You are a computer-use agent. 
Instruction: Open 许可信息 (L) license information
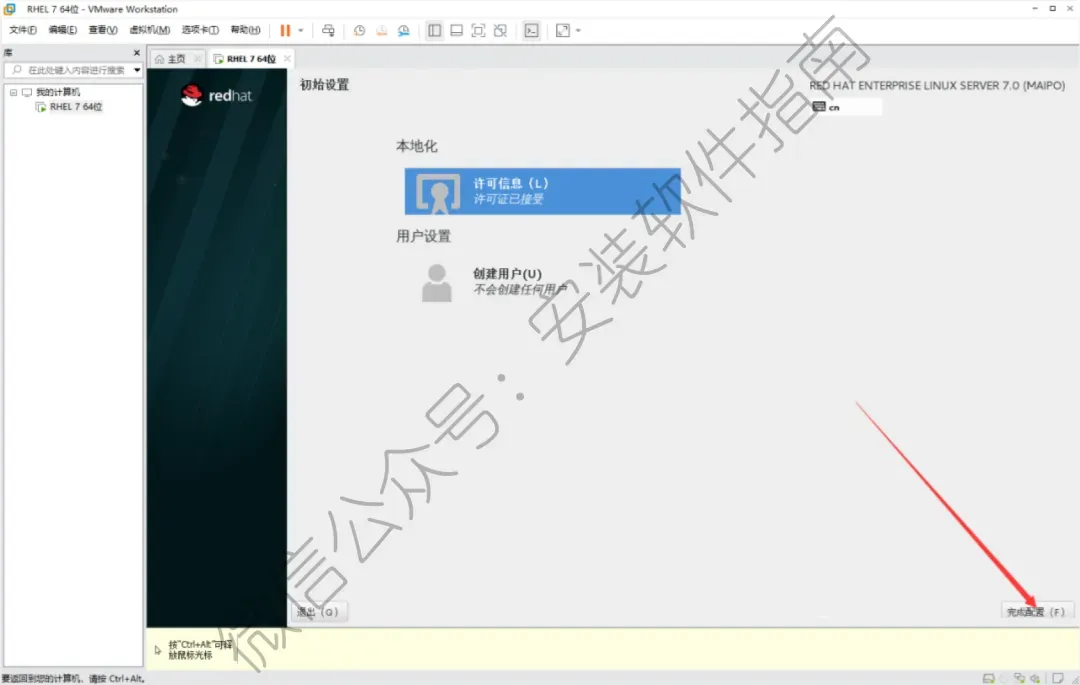(543, 191)
